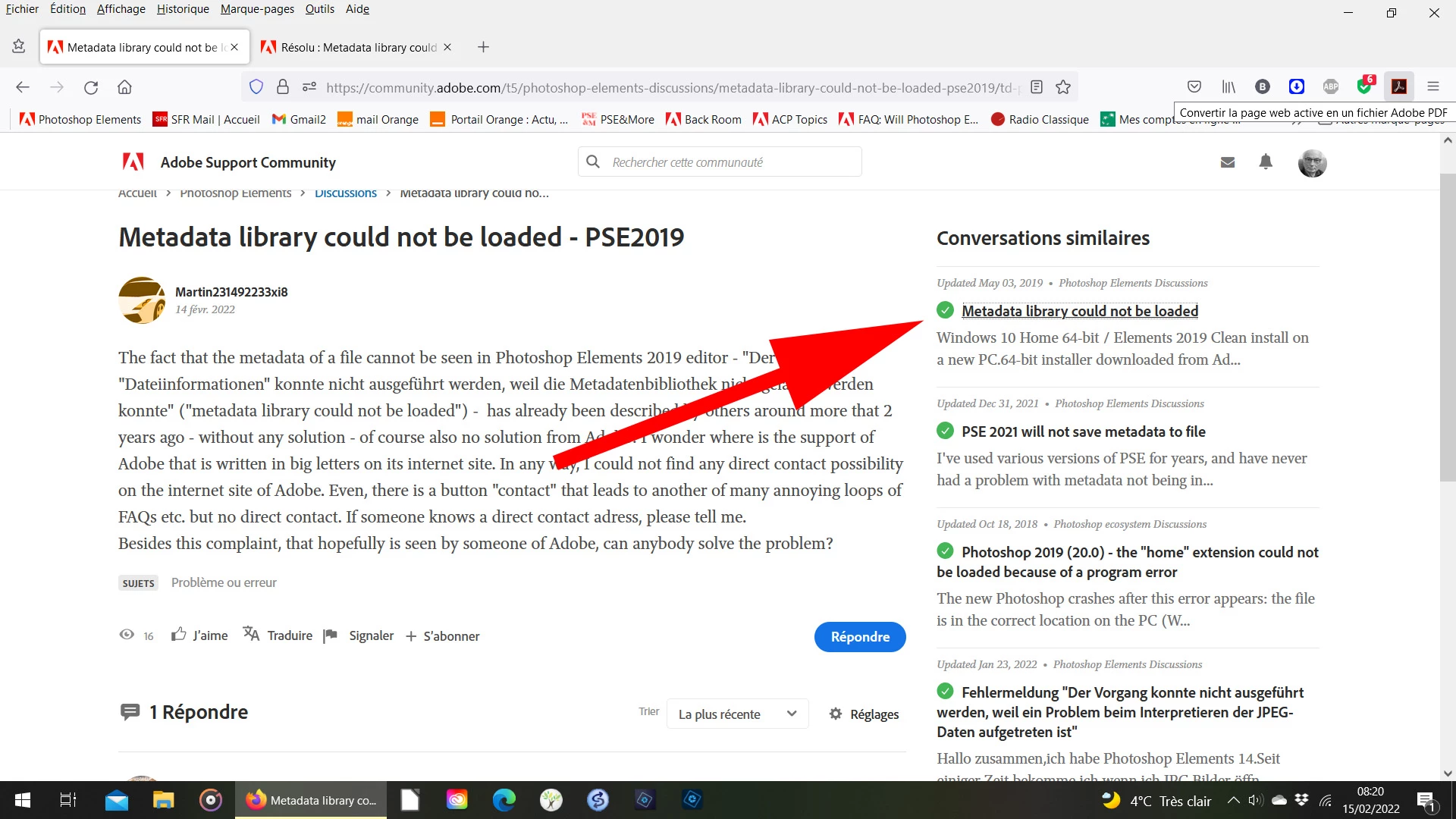Open user profile avatar menu
The height and width of the screenshot is (819, 1456).
(x=1312, y=163)
